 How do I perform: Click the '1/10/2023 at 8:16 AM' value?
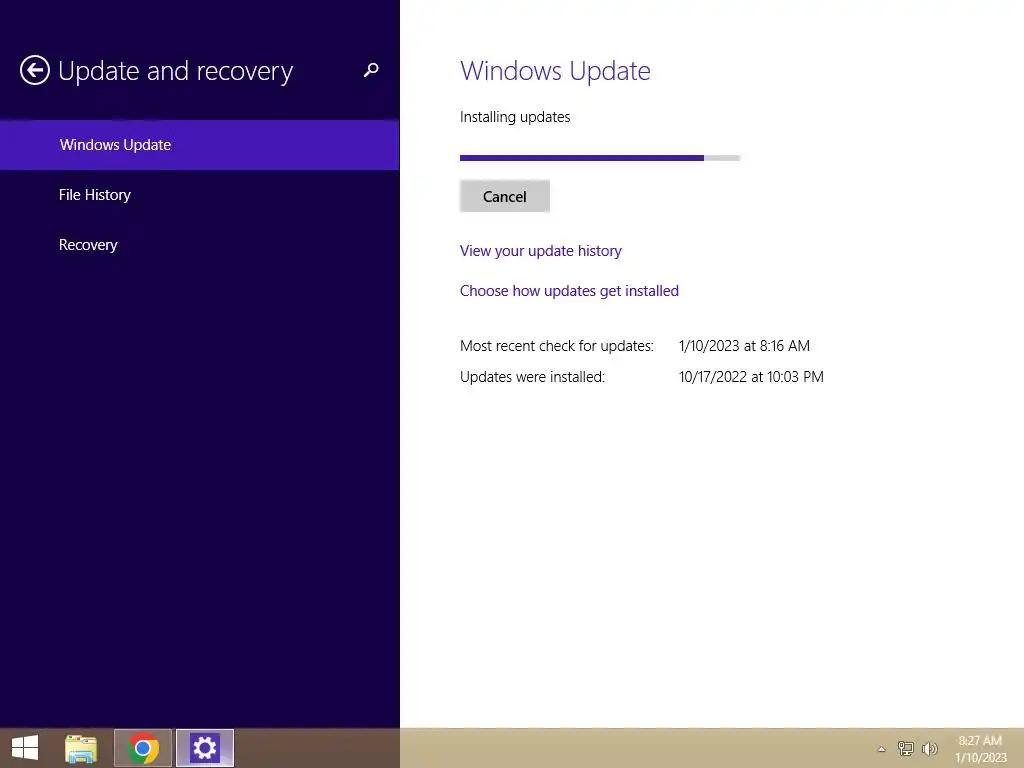[x=744, y=346]
